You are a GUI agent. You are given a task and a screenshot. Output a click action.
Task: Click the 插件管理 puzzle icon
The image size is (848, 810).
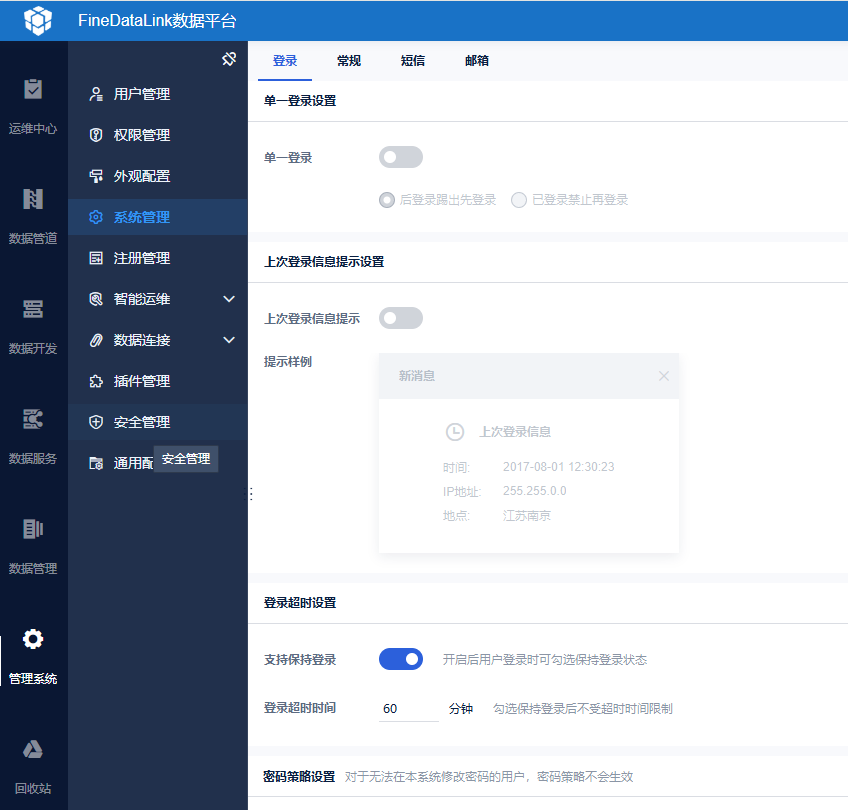[x=96, y=381]
